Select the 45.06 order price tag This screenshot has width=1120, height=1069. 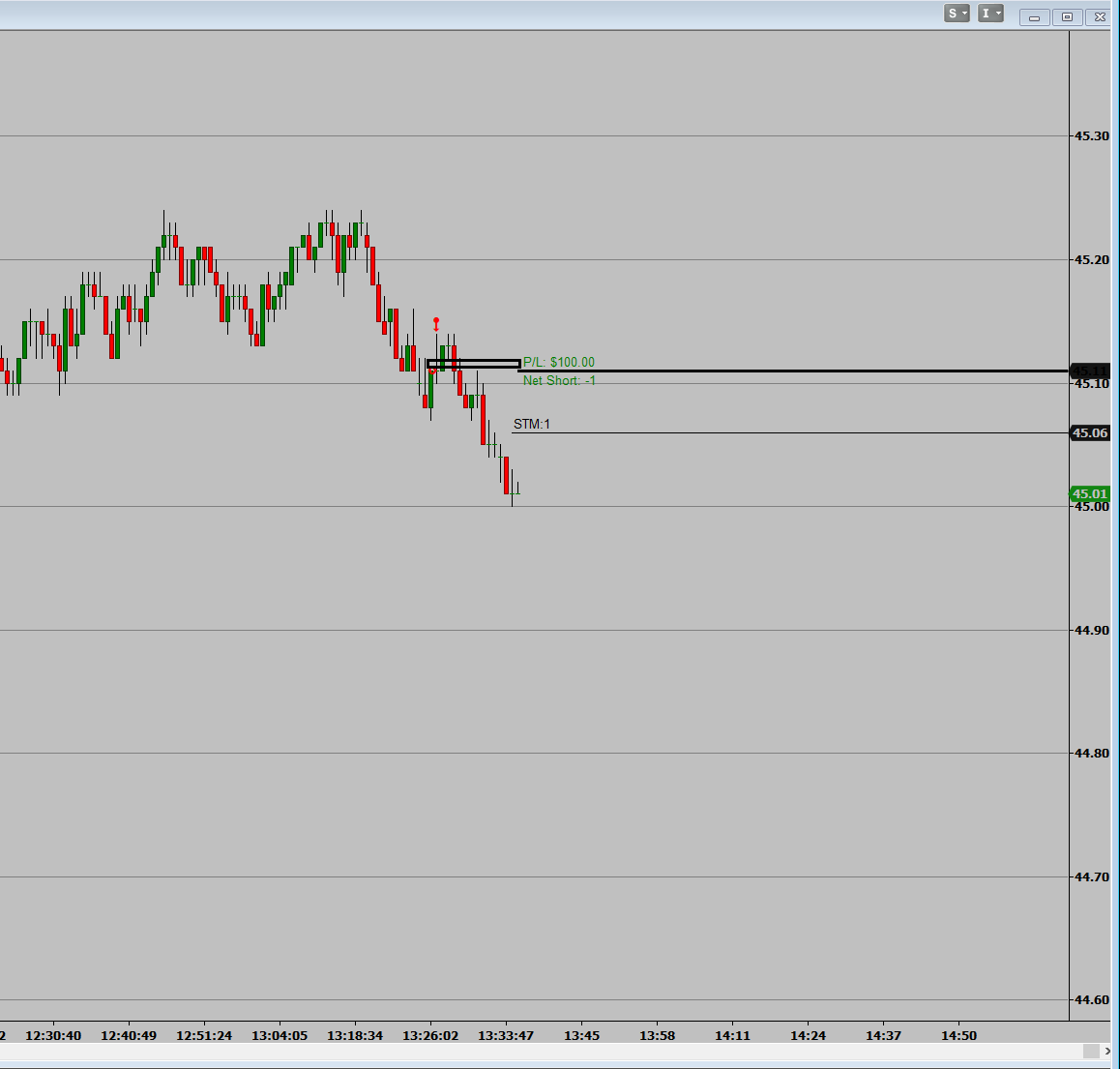[x=1090, y=433]
